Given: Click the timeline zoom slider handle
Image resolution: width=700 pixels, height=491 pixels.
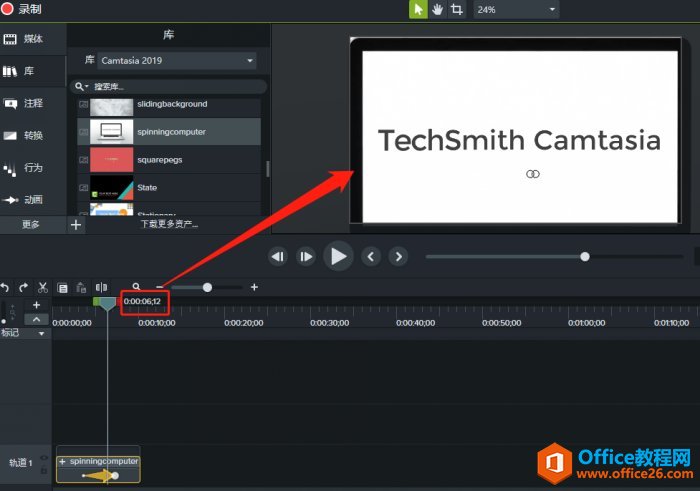Looking at the screenshot, I should 207,287.
